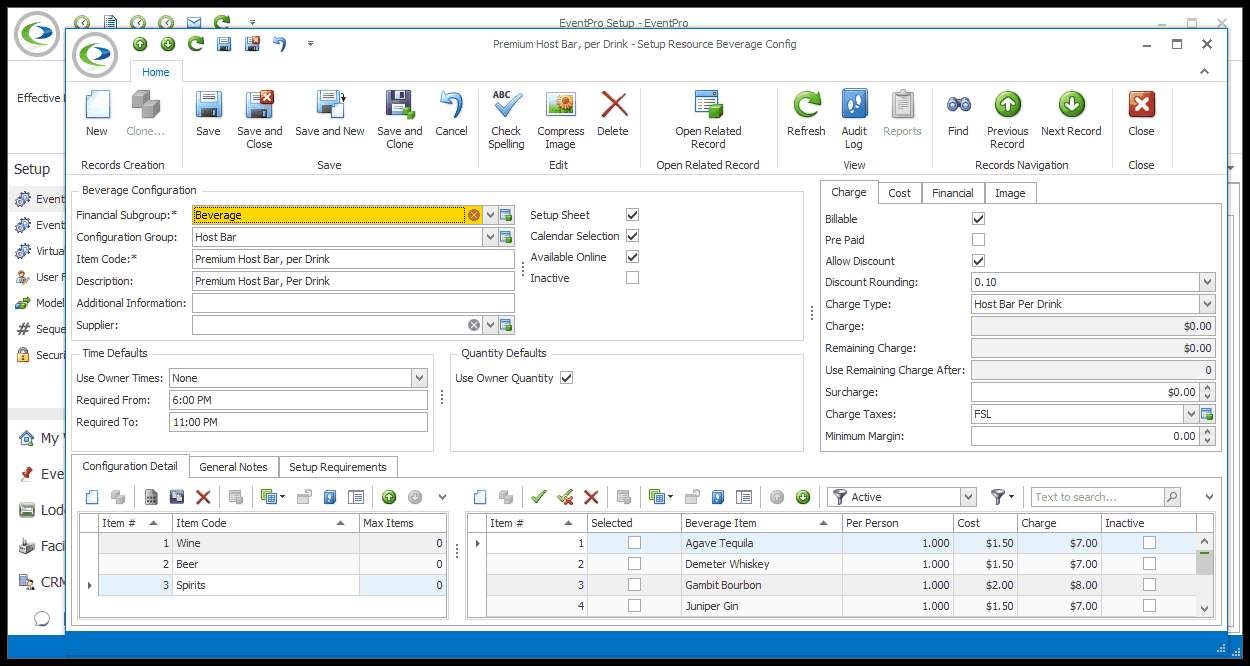Open the Financial tab
Screen dimensions: 1250x666
[x=953, y=193]
